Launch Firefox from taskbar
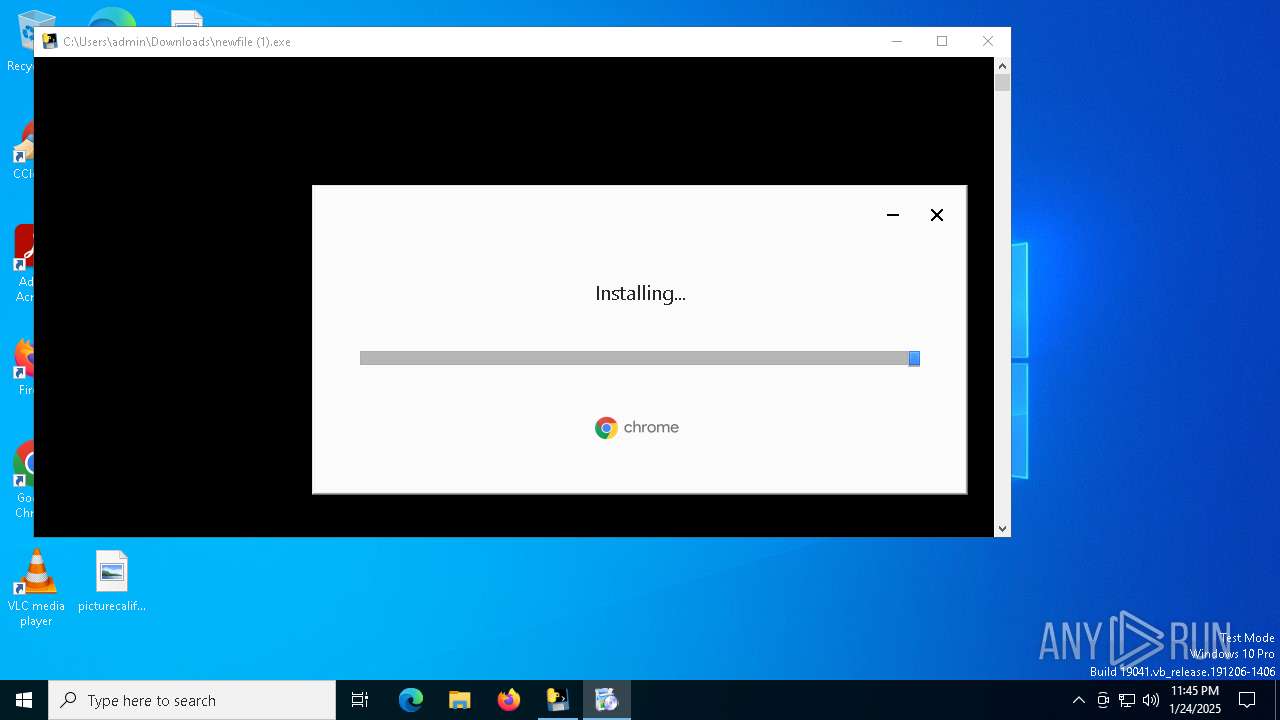 coord(509,700)
